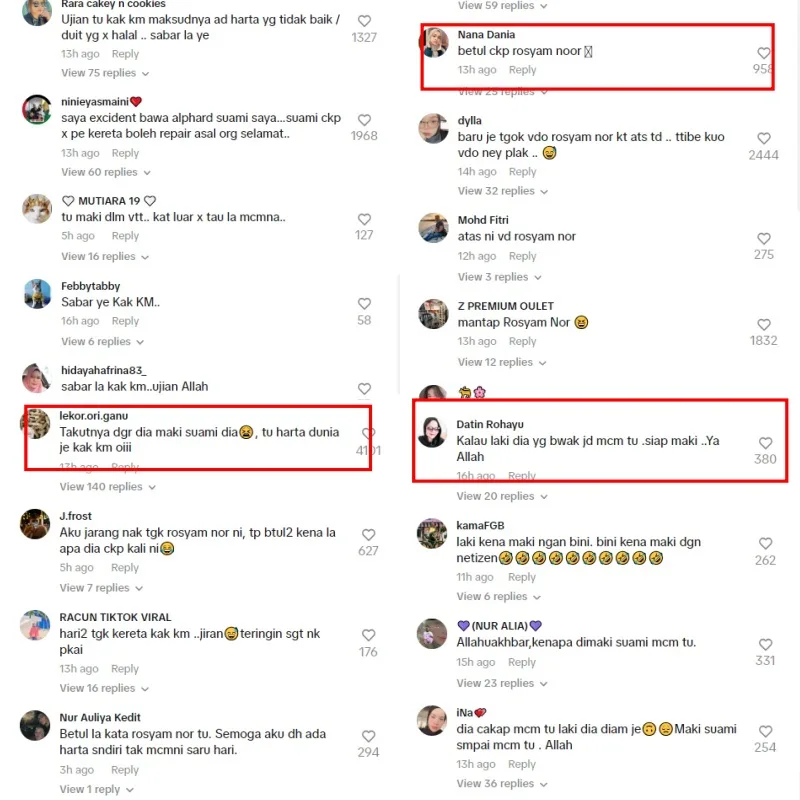Toggle like on RACUN TIKTOK VIRAL comment

click(x=368, y=635)
